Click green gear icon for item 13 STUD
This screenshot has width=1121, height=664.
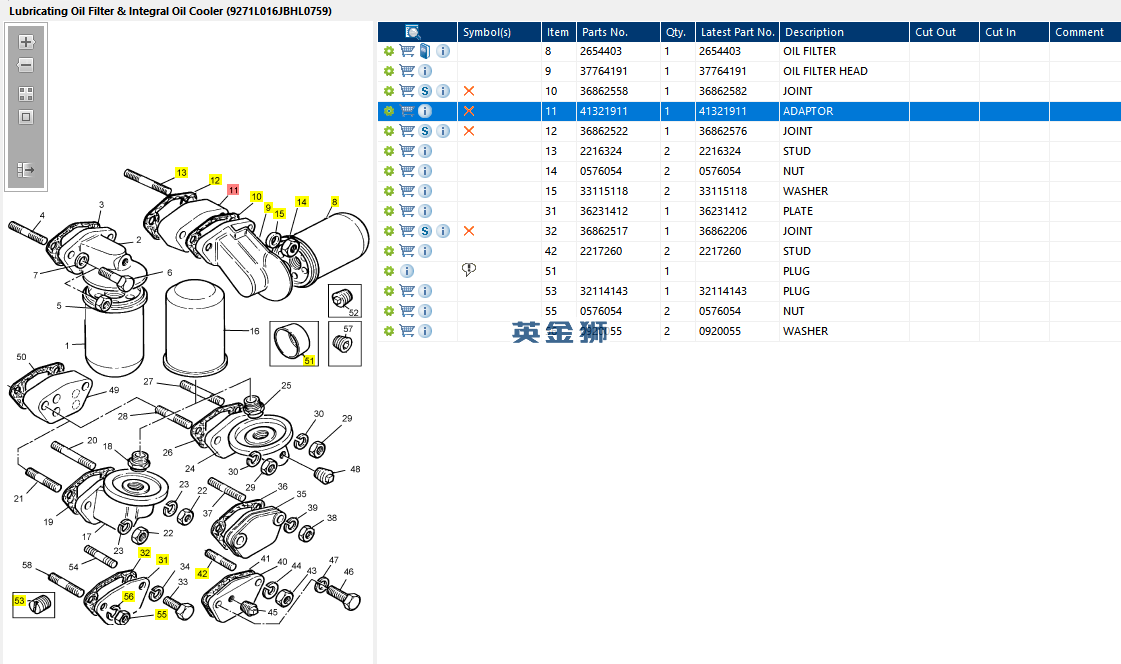coord(389,151)
